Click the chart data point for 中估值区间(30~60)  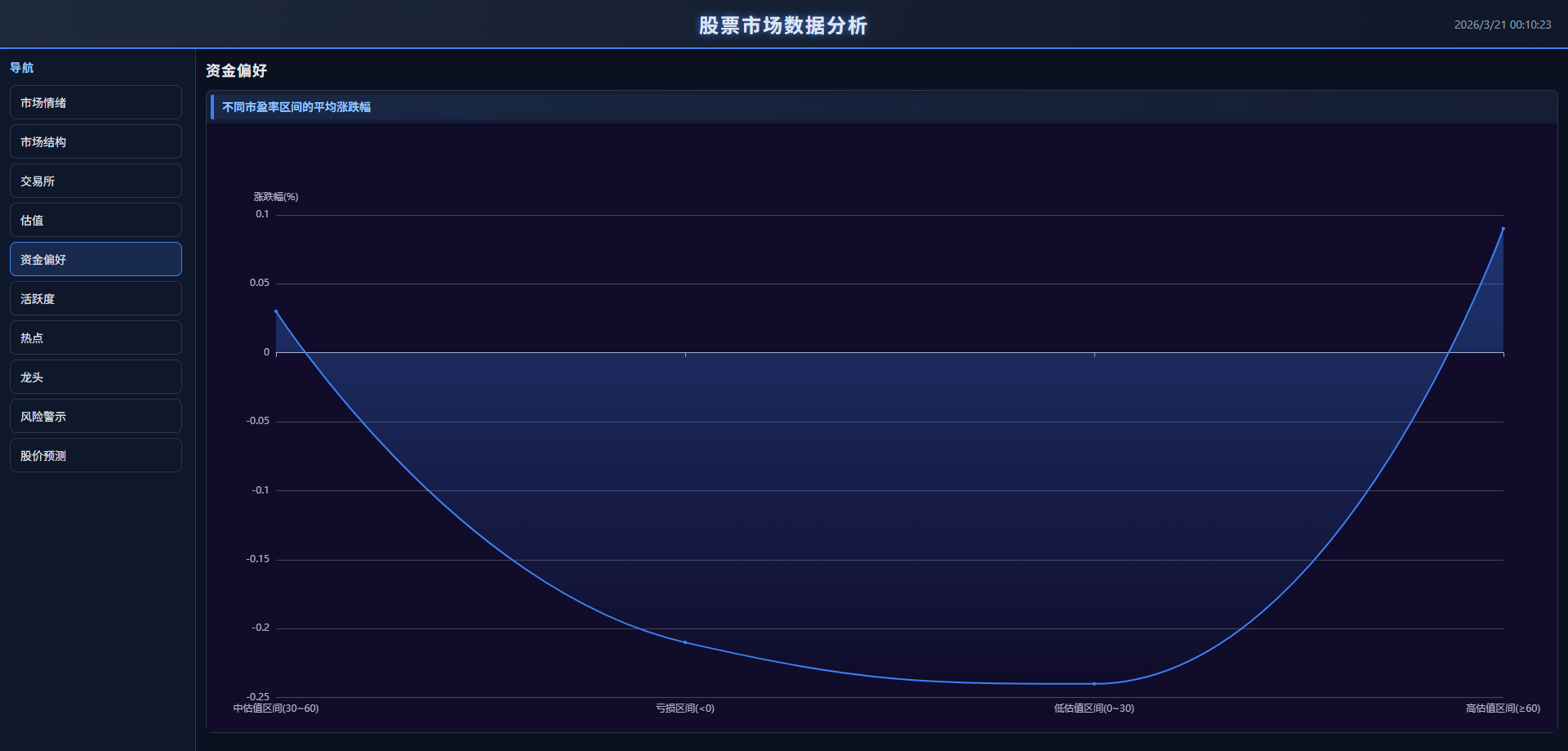276,311
